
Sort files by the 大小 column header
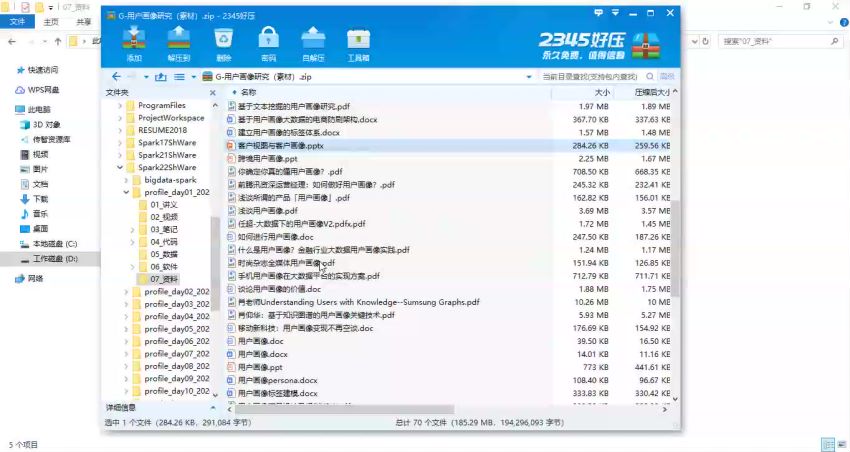click(601, 92)
